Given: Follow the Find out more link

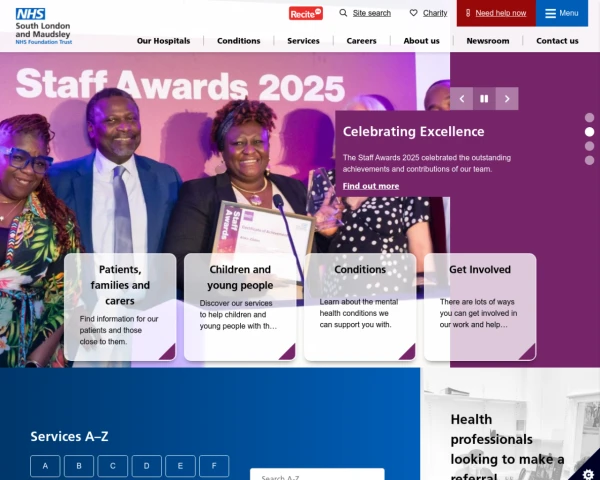Looking at the screenshot, I should [x=371, y=186].
